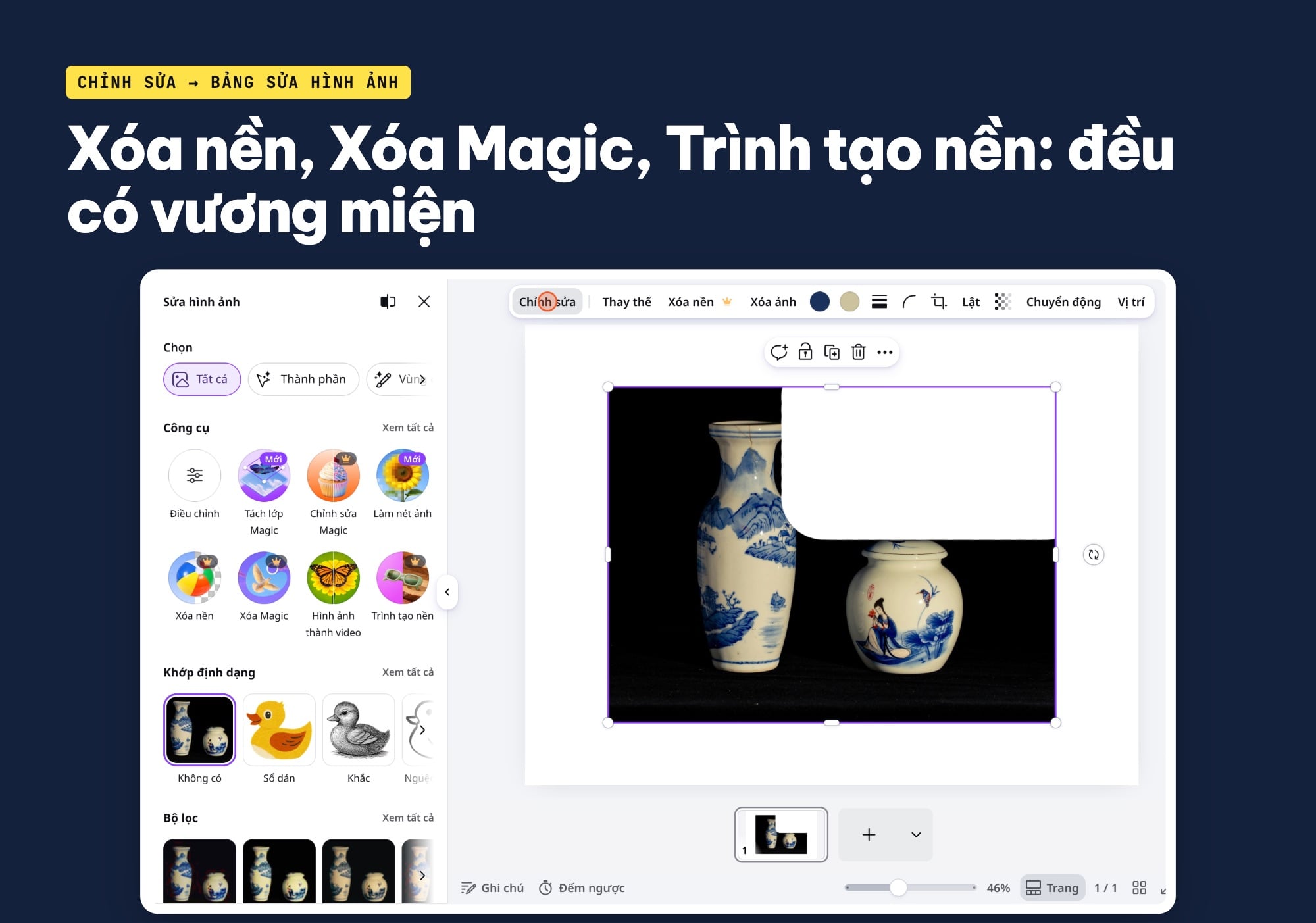Click the zoom slider handle
Screen dimensions: 1316x923
(x=898, y=887)
